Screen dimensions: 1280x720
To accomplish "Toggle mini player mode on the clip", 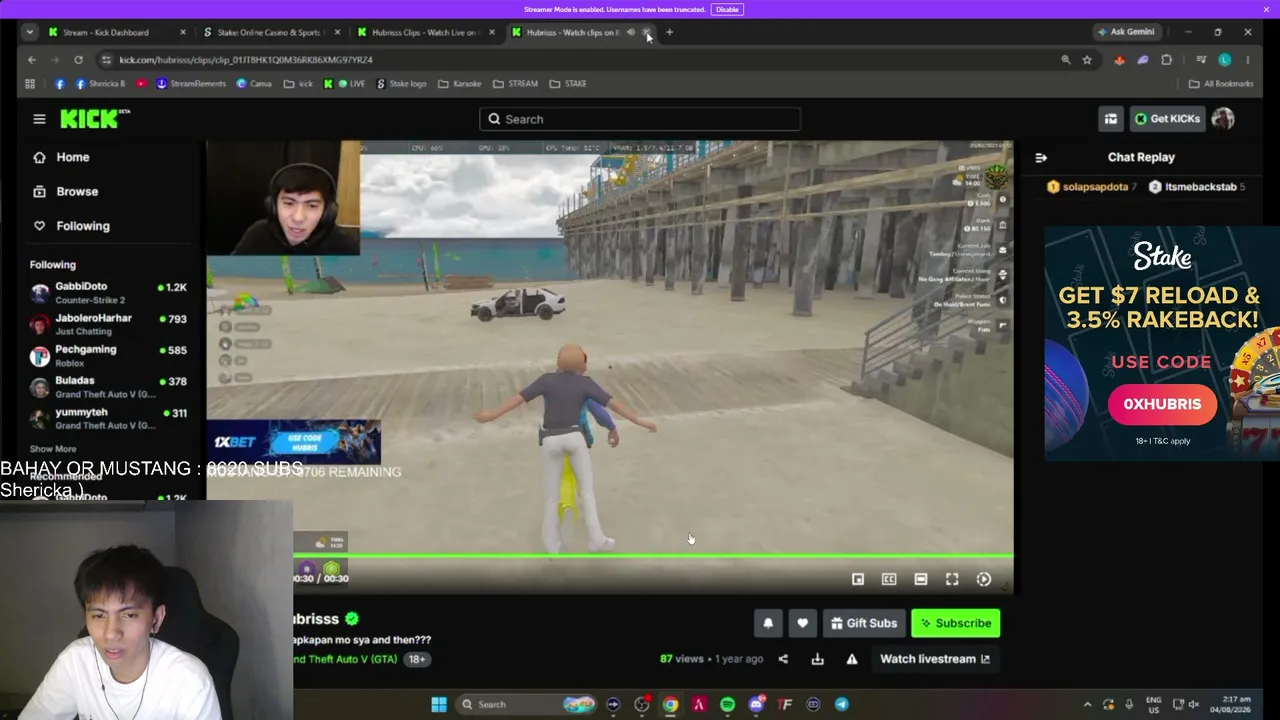I will point(857,579).
